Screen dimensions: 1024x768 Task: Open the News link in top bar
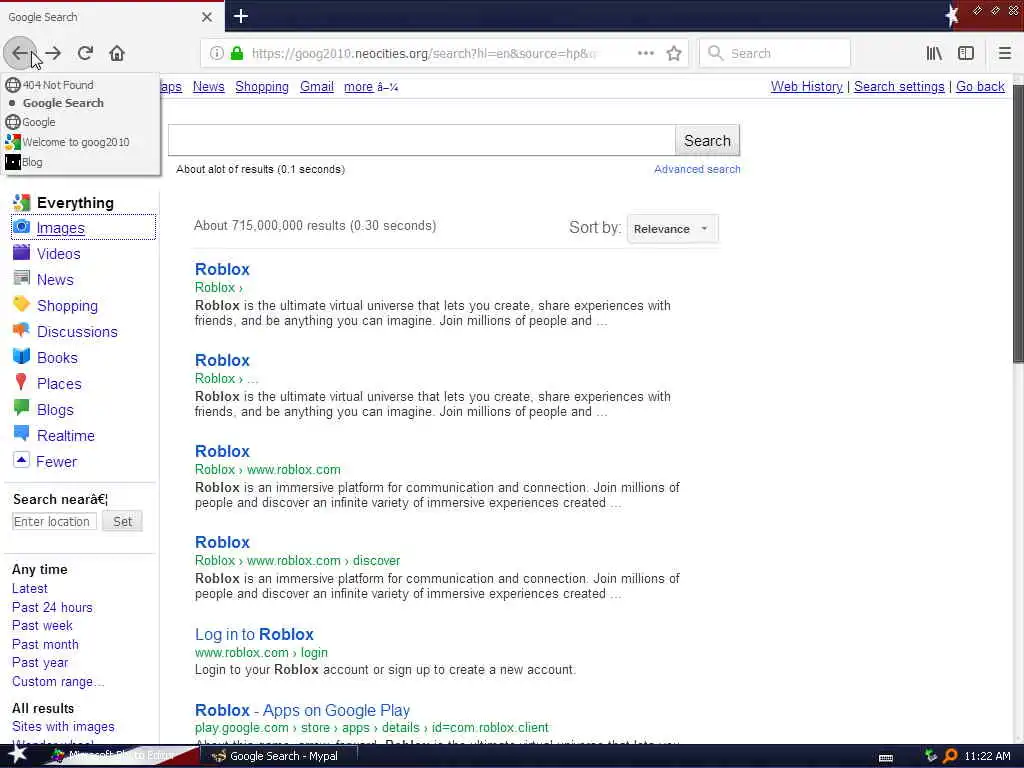[208, 87]
